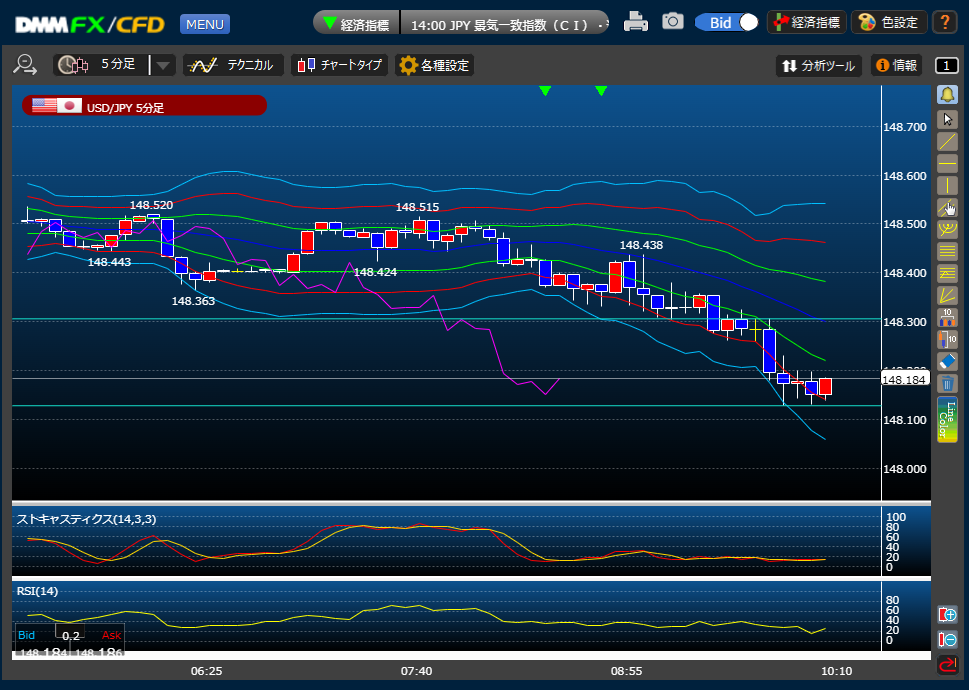Image resolution: width=969 pixels, height=690 pixels.
Task: Open the テクニカル indicators menu
Action: point(233,65)
